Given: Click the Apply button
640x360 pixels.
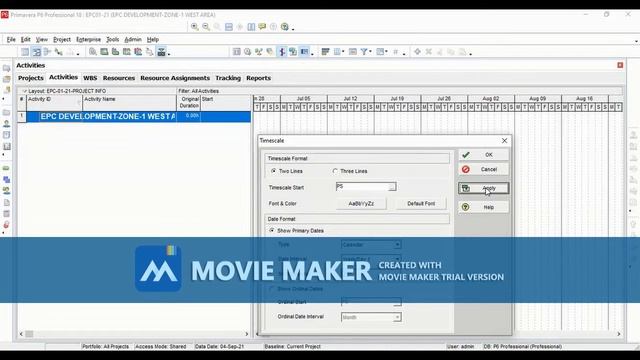Looking at the screenshot, I should 484,188.
